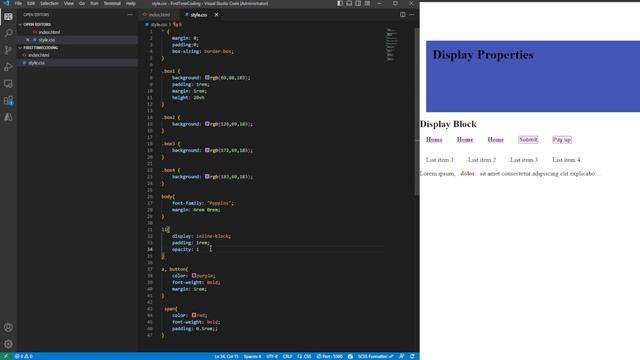Open the purple color swatch on line 38
Screen dimensions: 640x360
194,276
